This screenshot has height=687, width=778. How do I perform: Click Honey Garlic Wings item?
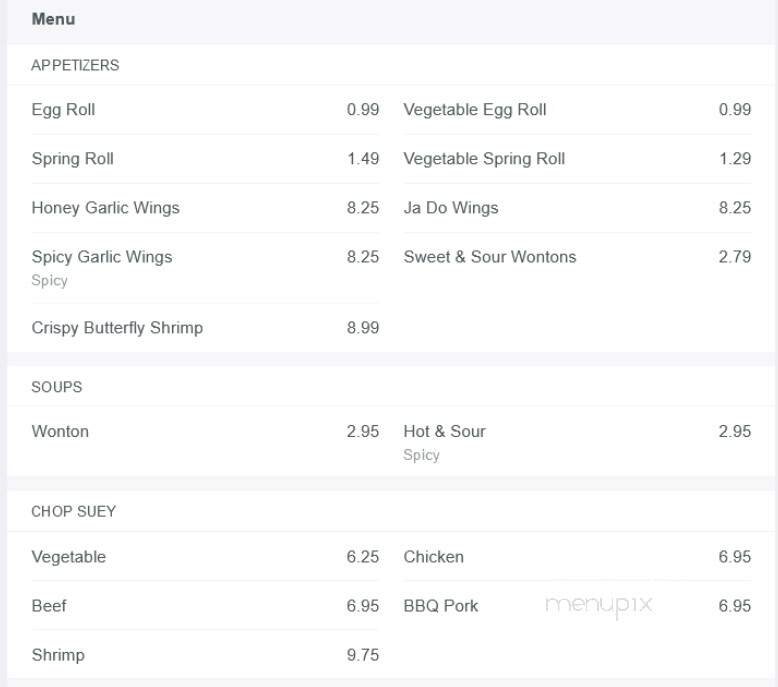pyautogui.click(x=106, y=208)
